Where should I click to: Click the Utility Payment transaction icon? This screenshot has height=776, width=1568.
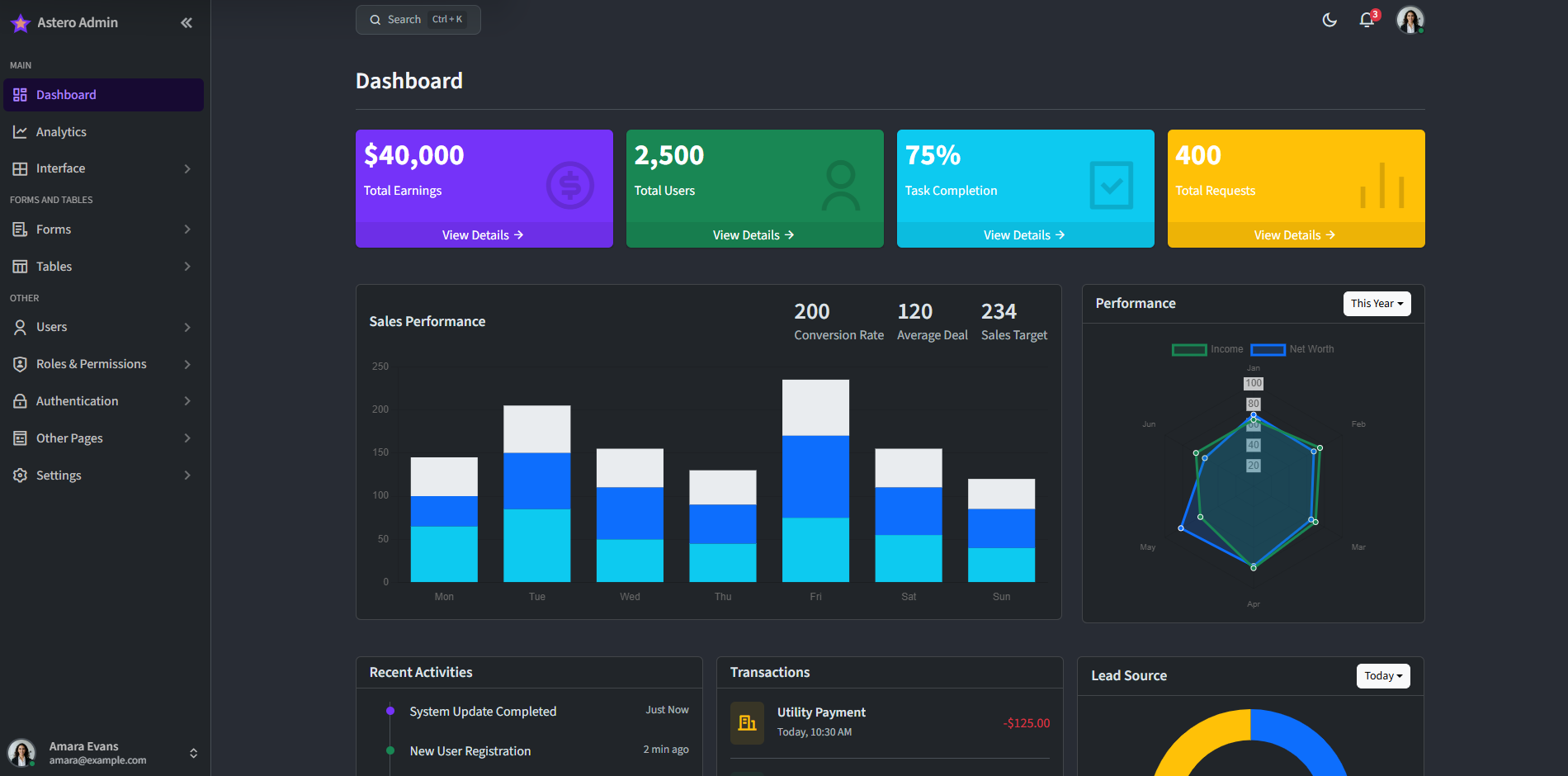tap(747, 723)
